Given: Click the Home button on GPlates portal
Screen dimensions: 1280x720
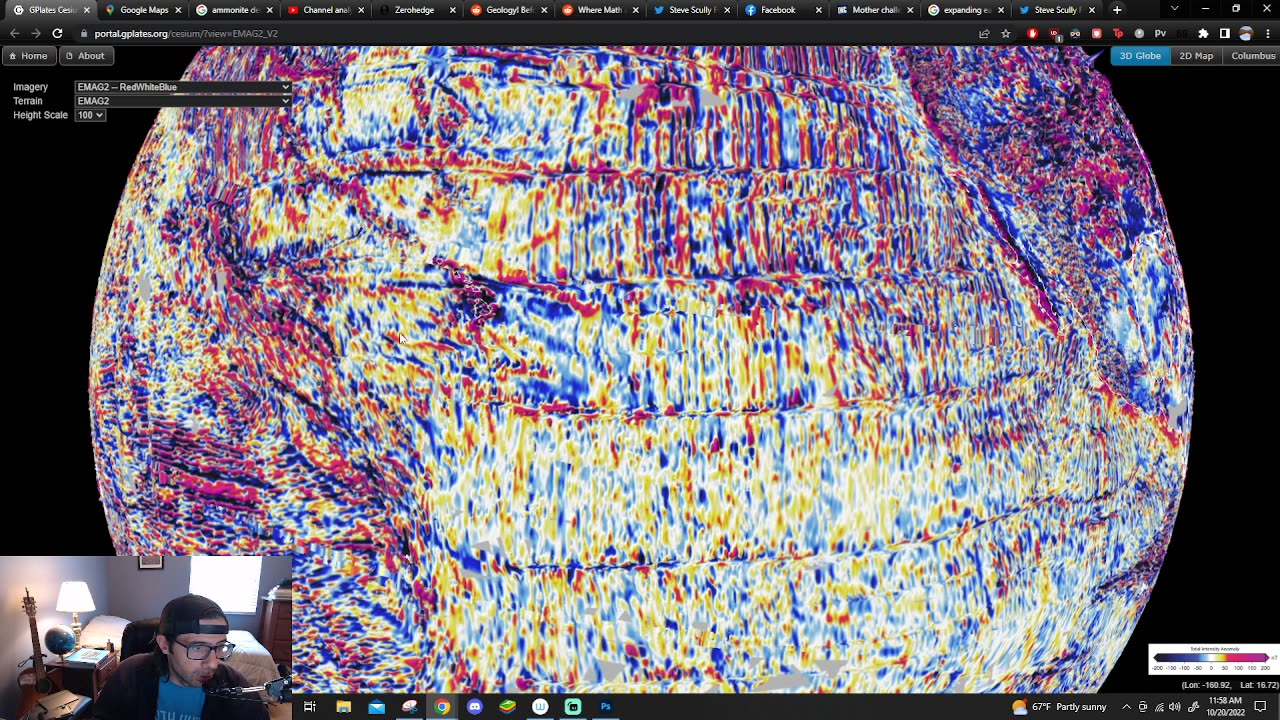Looking at the screenshot, I should point(27,56).
